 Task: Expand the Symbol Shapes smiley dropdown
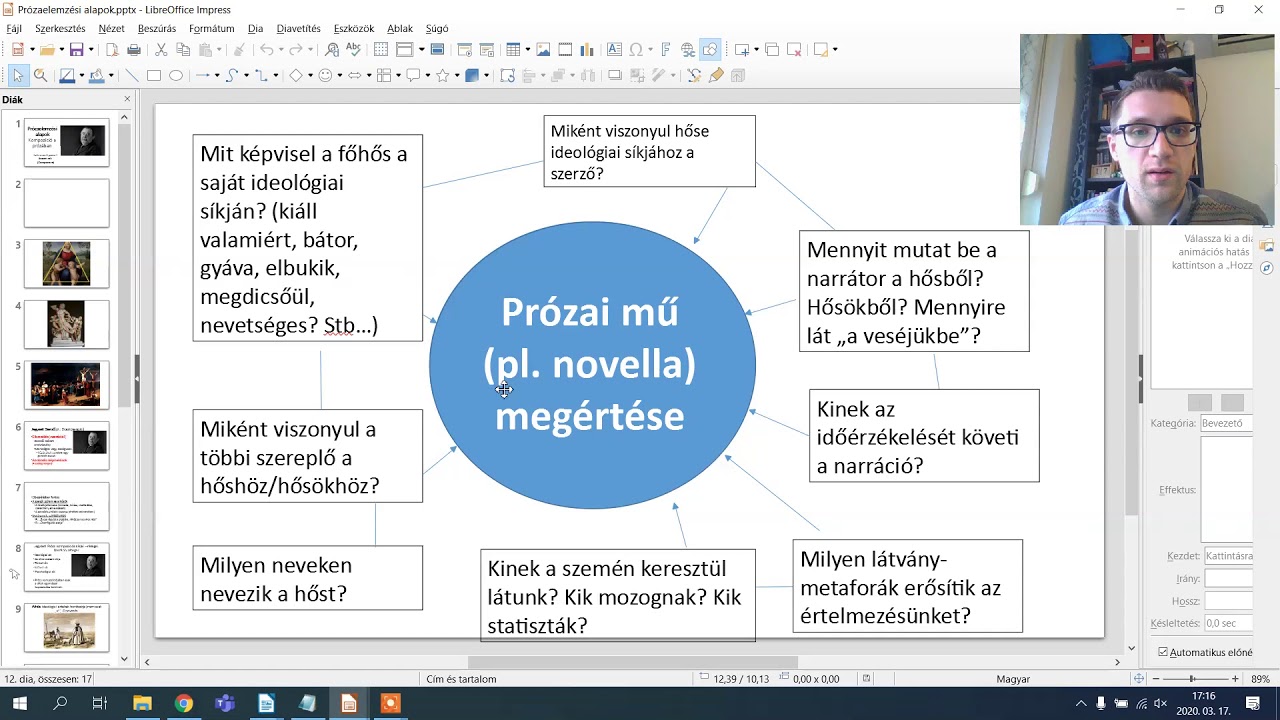340,75
